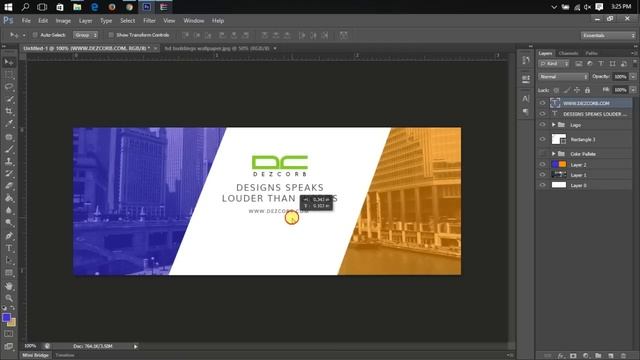This screenshot has width=640, height=360.
Task: Change screen mode icon at toolbox bottom
Action: coord(9,346)
